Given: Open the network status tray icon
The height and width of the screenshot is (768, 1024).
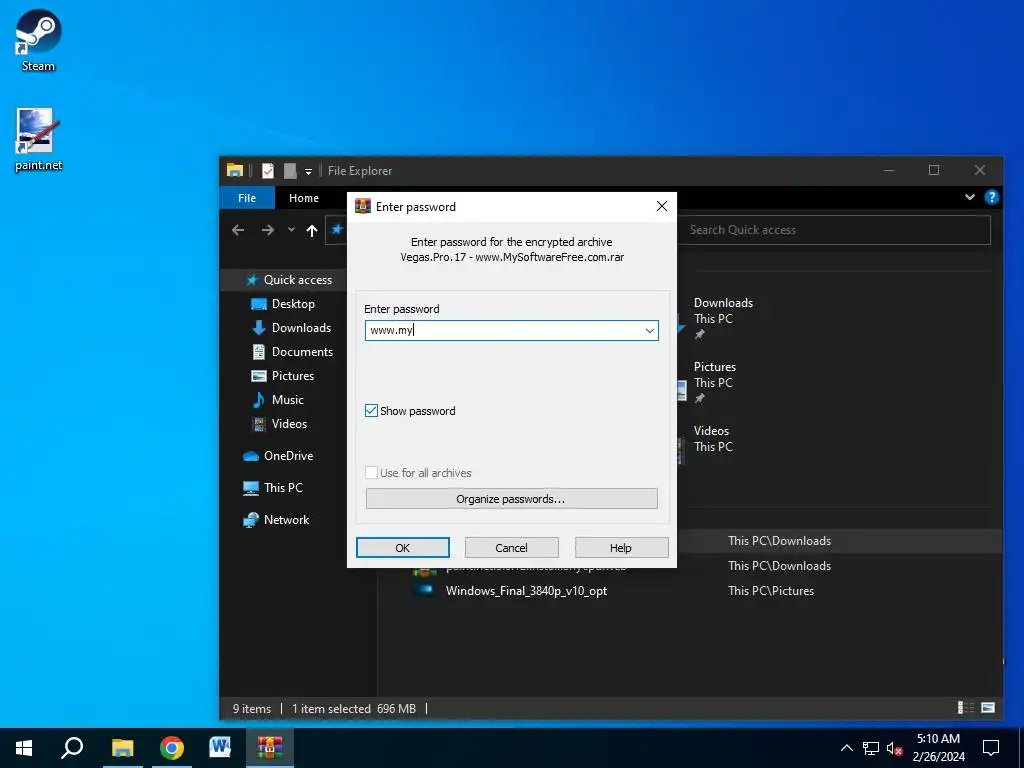Looking at the screenshot, I should [x=871, y=748].
